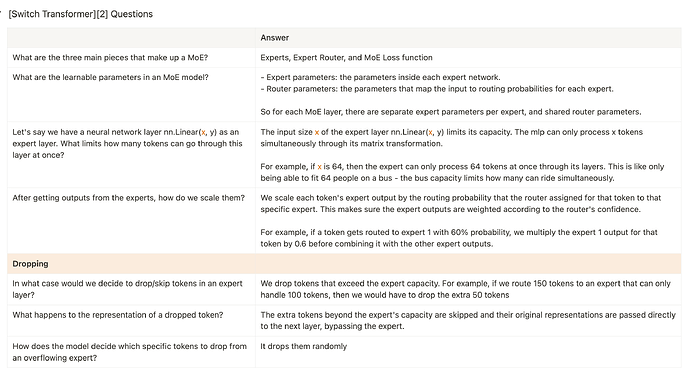Click the 'exceed the expert capacity' answer cell
The image size is (689, 377).
[468, 289]
